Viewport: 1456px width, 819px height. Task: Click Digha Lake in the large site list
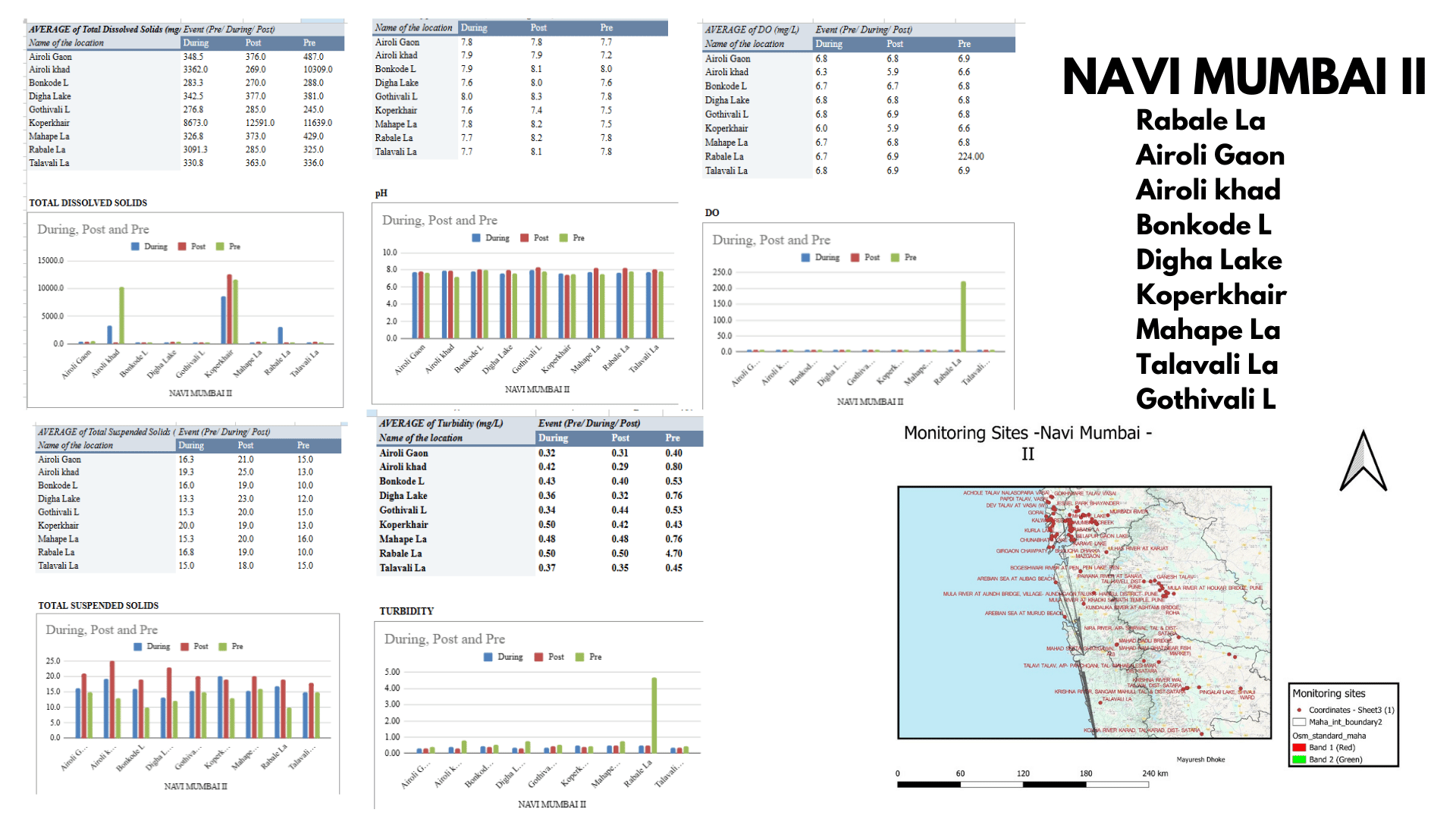point(1209,259)
